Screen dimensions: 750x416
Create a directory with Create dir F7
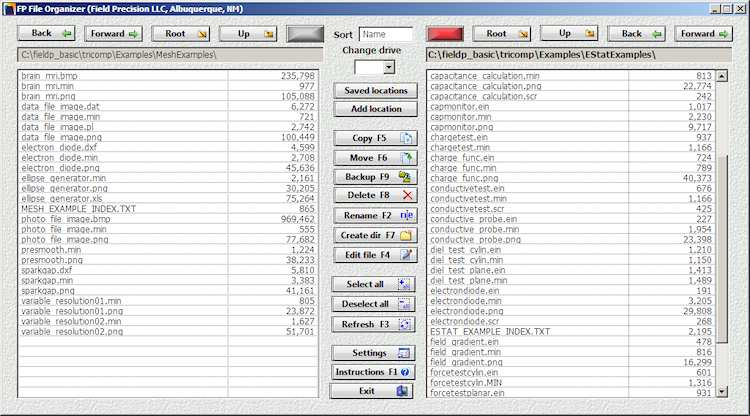click(x=373, y=235)
